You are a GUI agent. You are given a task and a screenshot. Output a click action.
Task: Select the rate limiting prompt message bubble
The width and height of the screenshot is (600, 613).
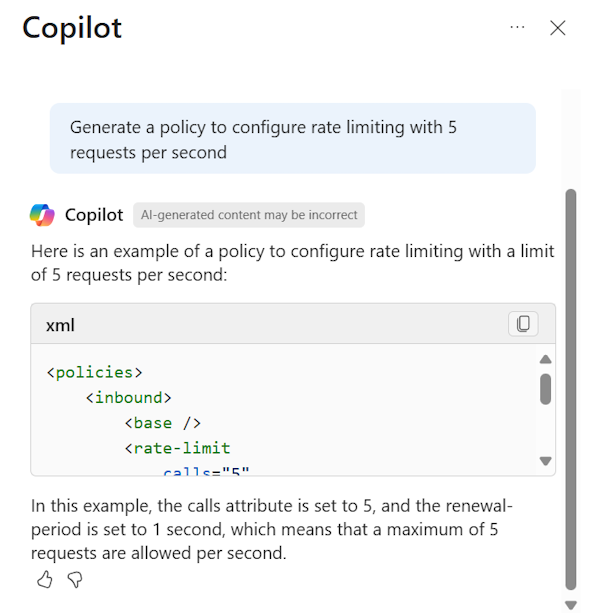(x=292, y=139)
